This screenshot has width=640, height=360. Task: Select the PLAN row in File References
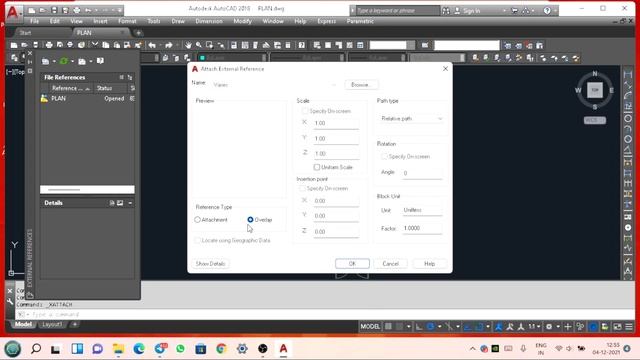pyautogui.click(x=87, y=98)
